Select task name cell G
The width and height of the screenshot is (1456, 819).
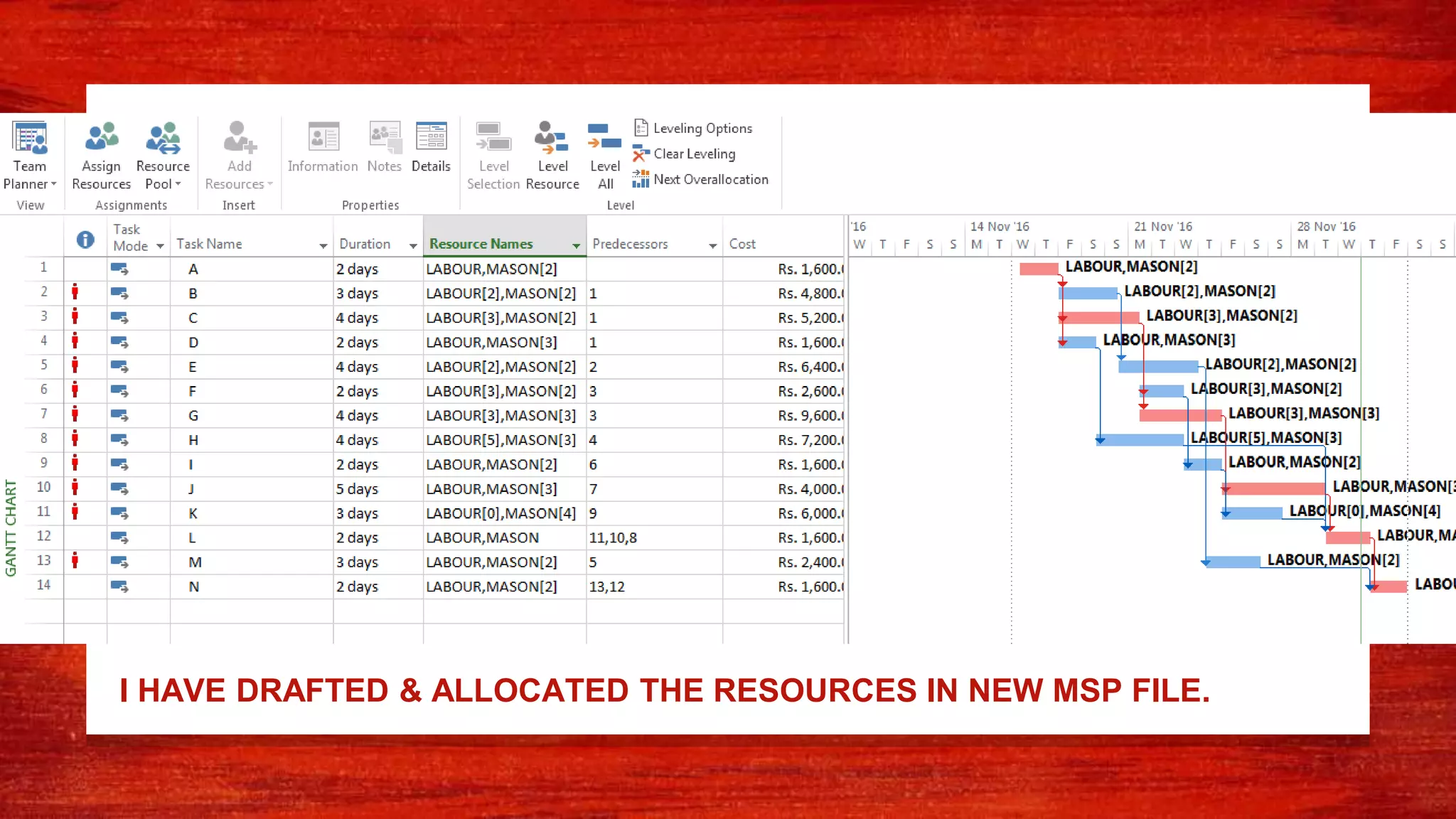pyautogui.click(x=252, y=416)
